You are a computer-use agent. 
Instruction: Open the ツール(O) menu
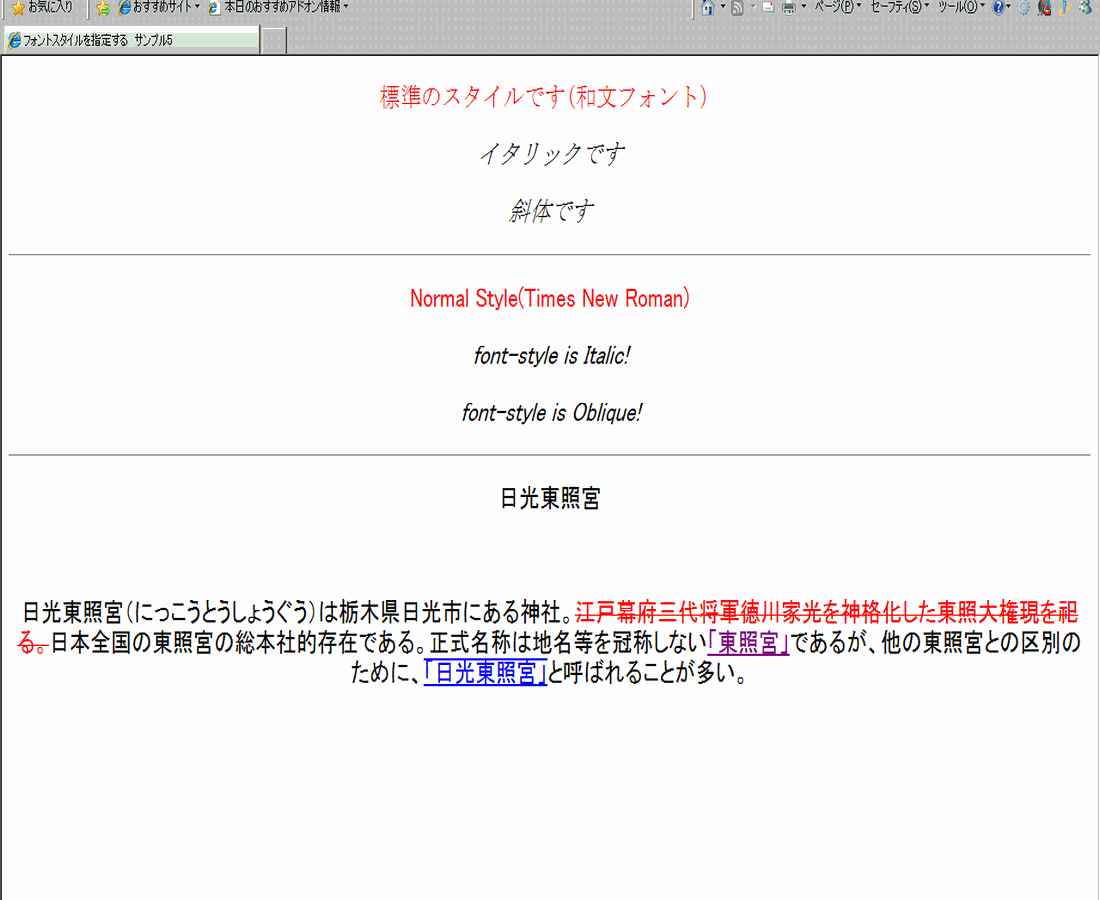click(x=962, y=7)
